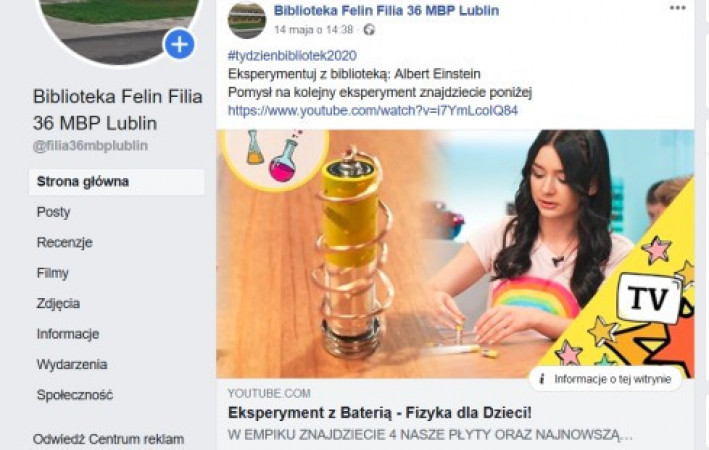Click Odwiedź Centrum reklam link
Screen dimensions: 709x450
[109, 439]
